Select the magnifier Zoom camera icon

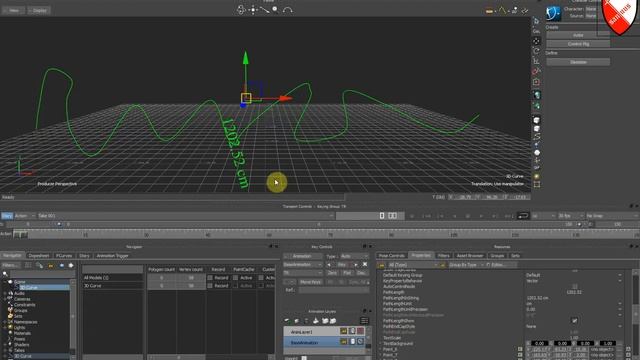pyautogui.click(x=276, y=9)
